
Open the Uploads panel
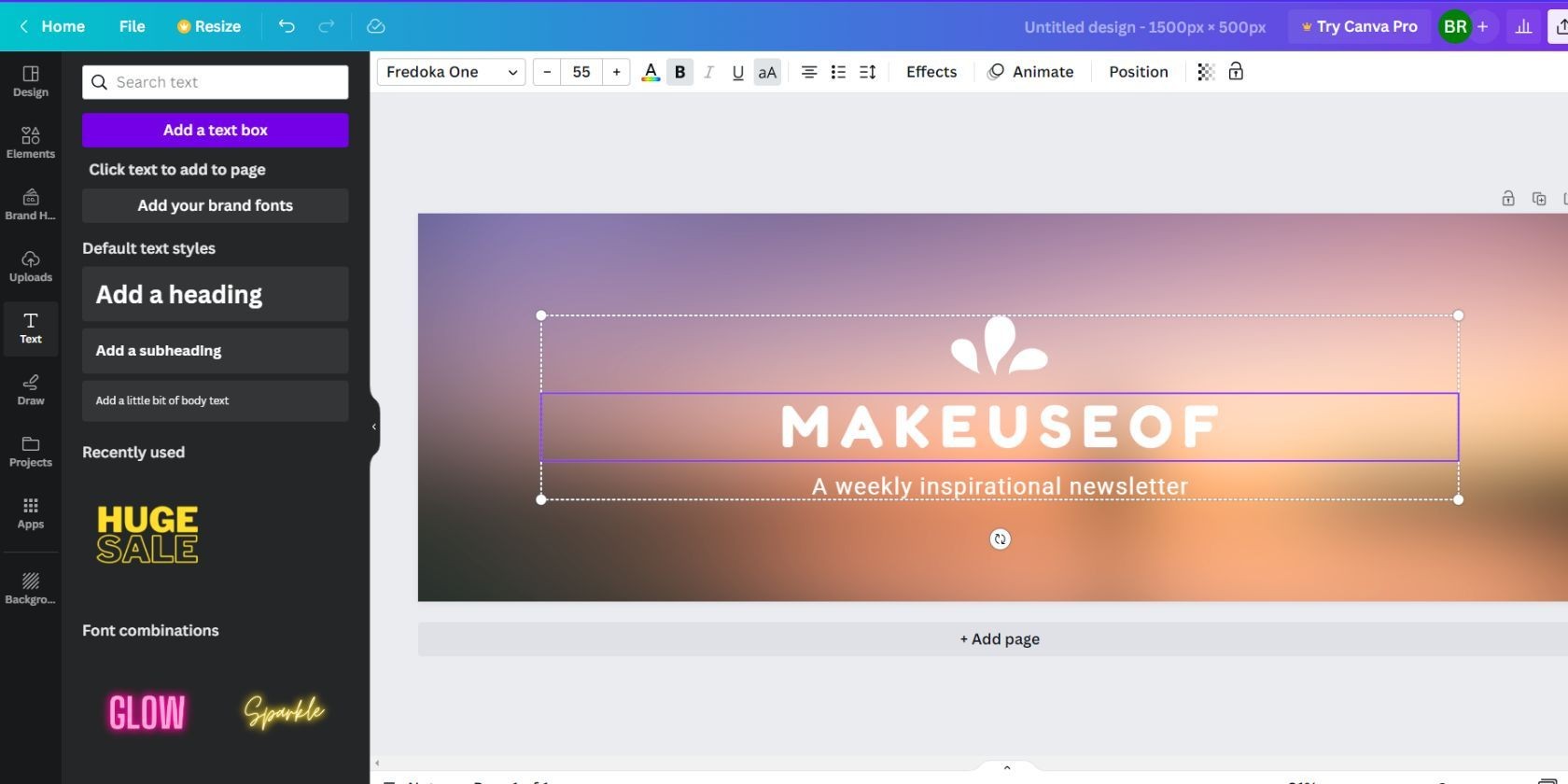pyautogui.click(x=31, y=266)
